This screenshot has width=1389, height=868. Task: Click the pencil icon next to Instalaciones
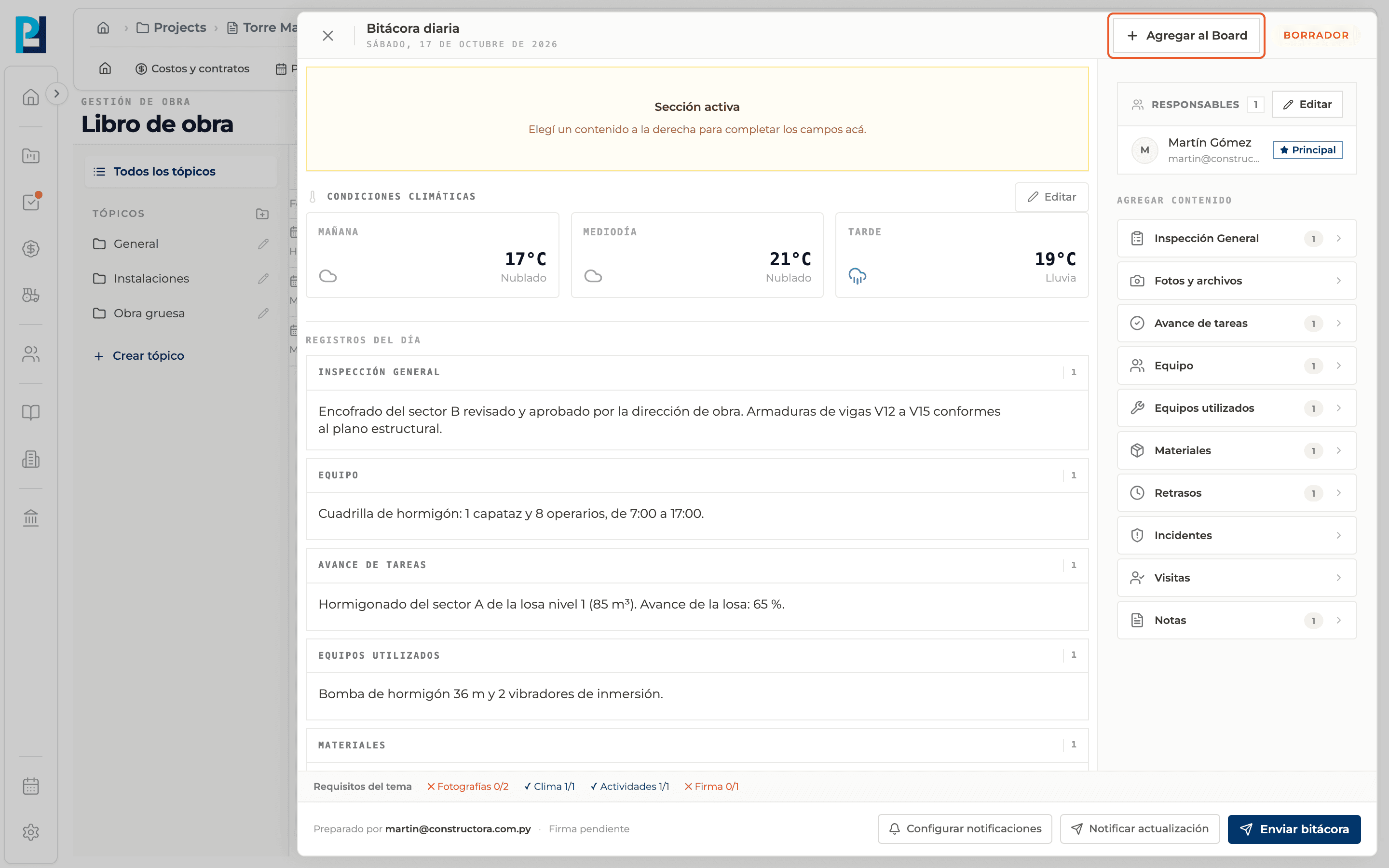[x=263, y=279]
